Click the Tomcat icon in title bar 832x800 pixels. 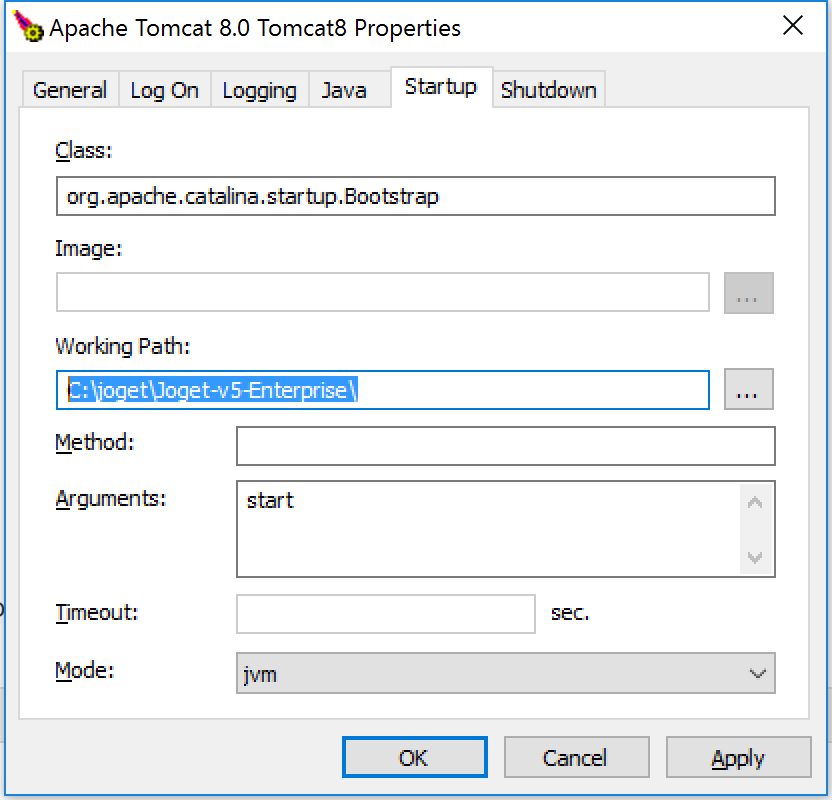click(x=28, y=28)
